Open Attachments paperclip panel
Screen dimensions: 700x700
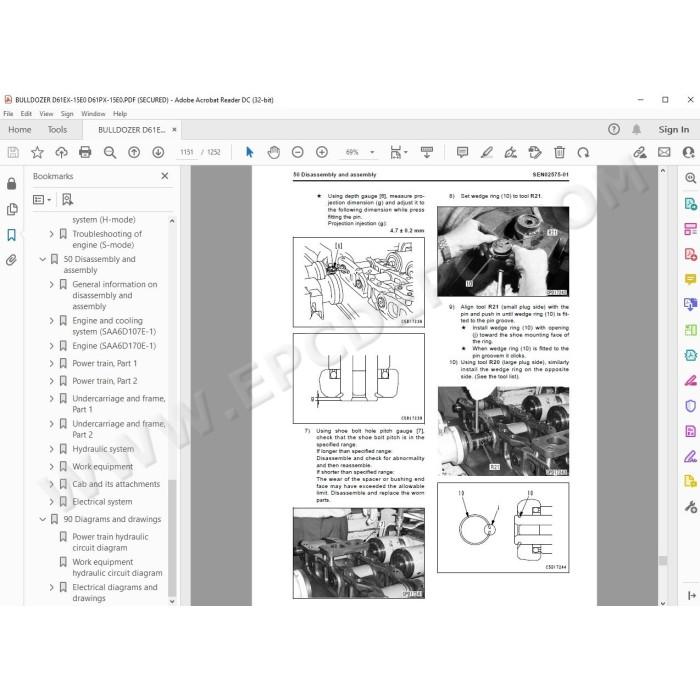click(x=12, y=260)
